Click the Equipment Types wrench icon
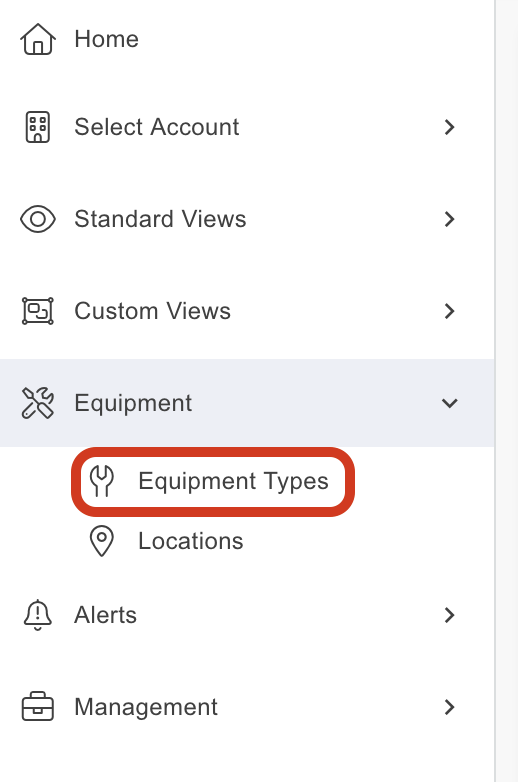This screenshot has width=518, height=782. coord(102,481)
